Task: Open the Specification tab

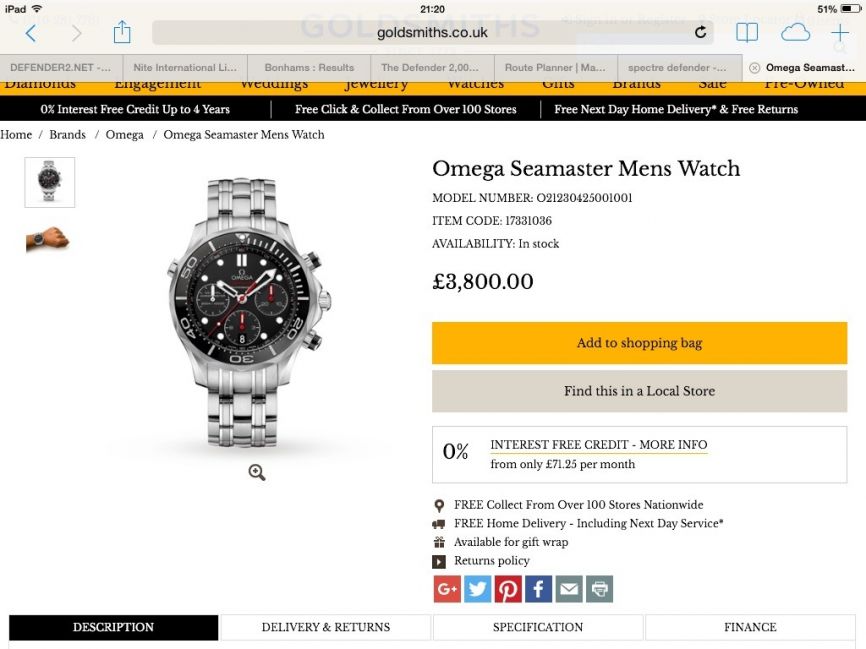Action: [538, 627]
